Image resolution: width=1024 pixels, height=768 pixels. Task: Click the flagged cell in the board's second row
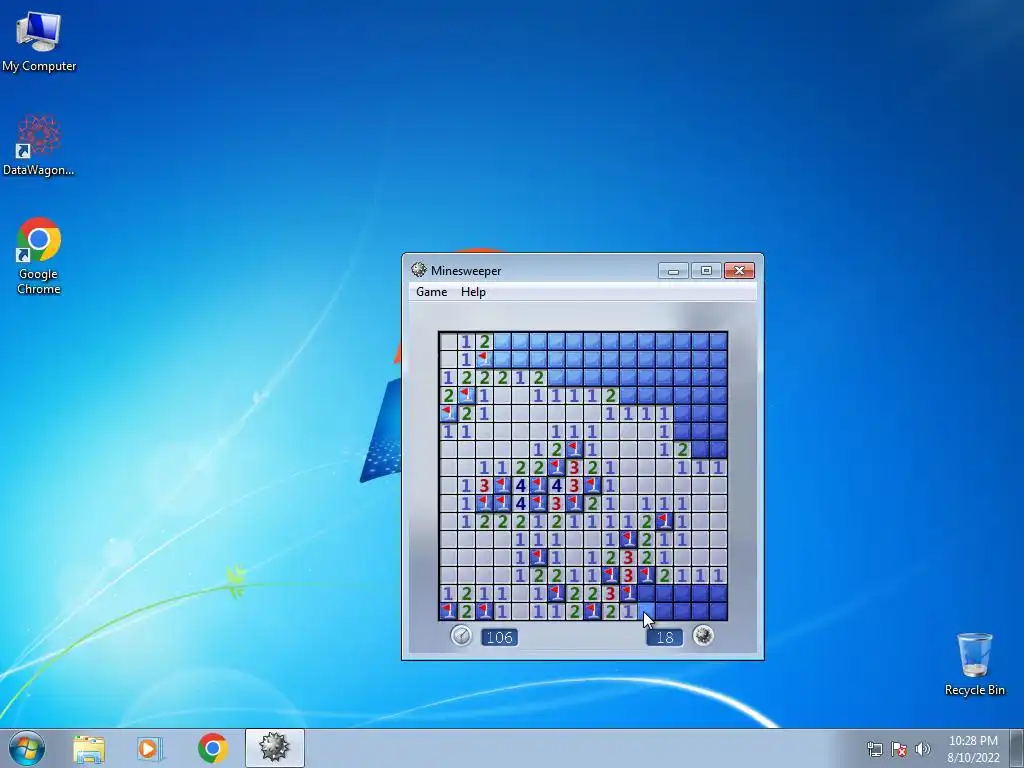click(x=485, y=359)
